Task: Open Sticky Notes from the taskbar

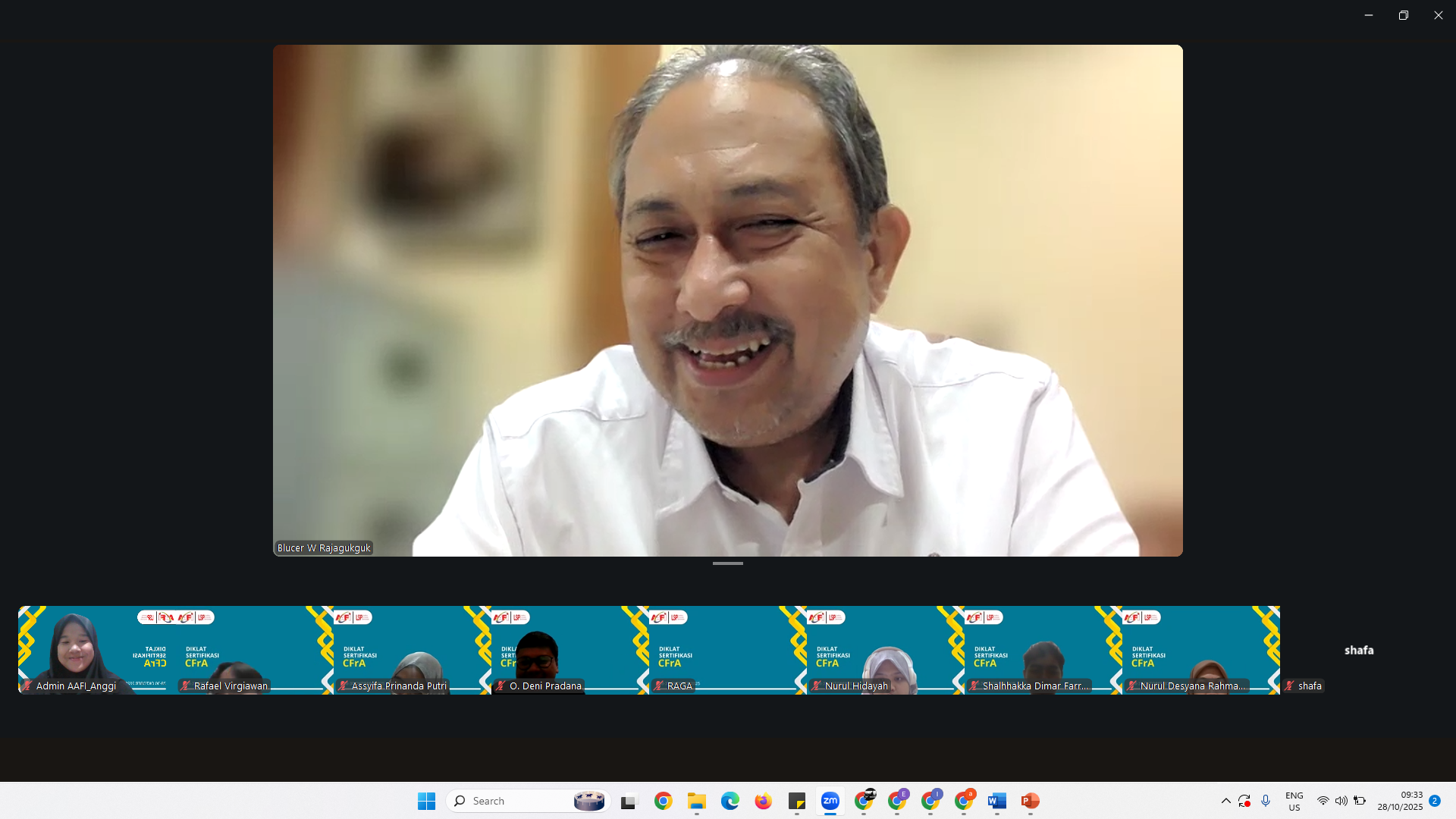Action: coord(796,801)
